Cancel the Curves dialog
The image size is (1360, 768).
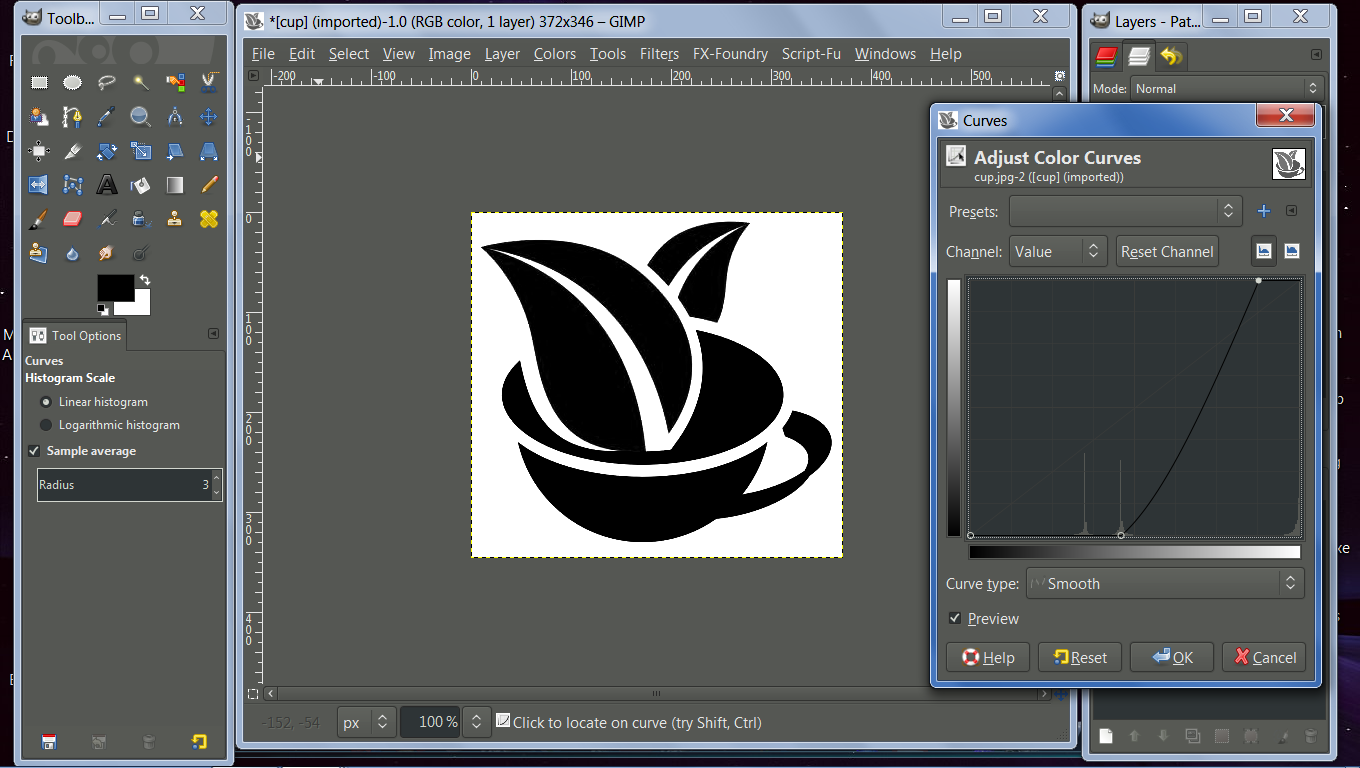tap(1264, 657)
